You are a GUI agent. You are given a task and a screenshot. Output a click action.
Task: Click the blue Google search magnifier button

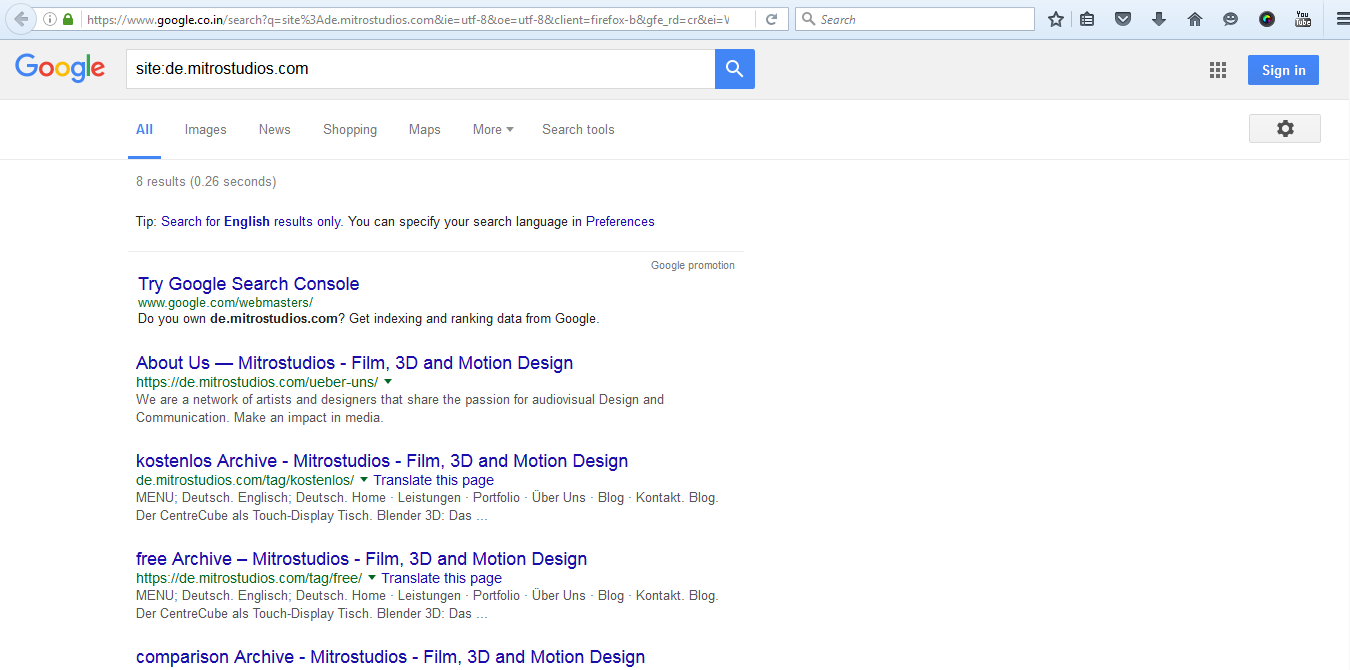click(734, 69)
